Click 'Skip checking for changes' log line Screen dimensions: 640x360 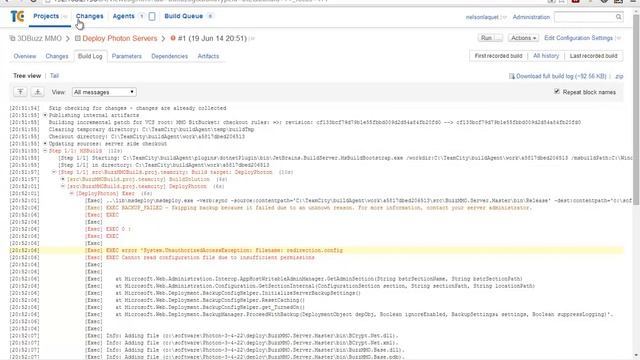pos(137,108)
